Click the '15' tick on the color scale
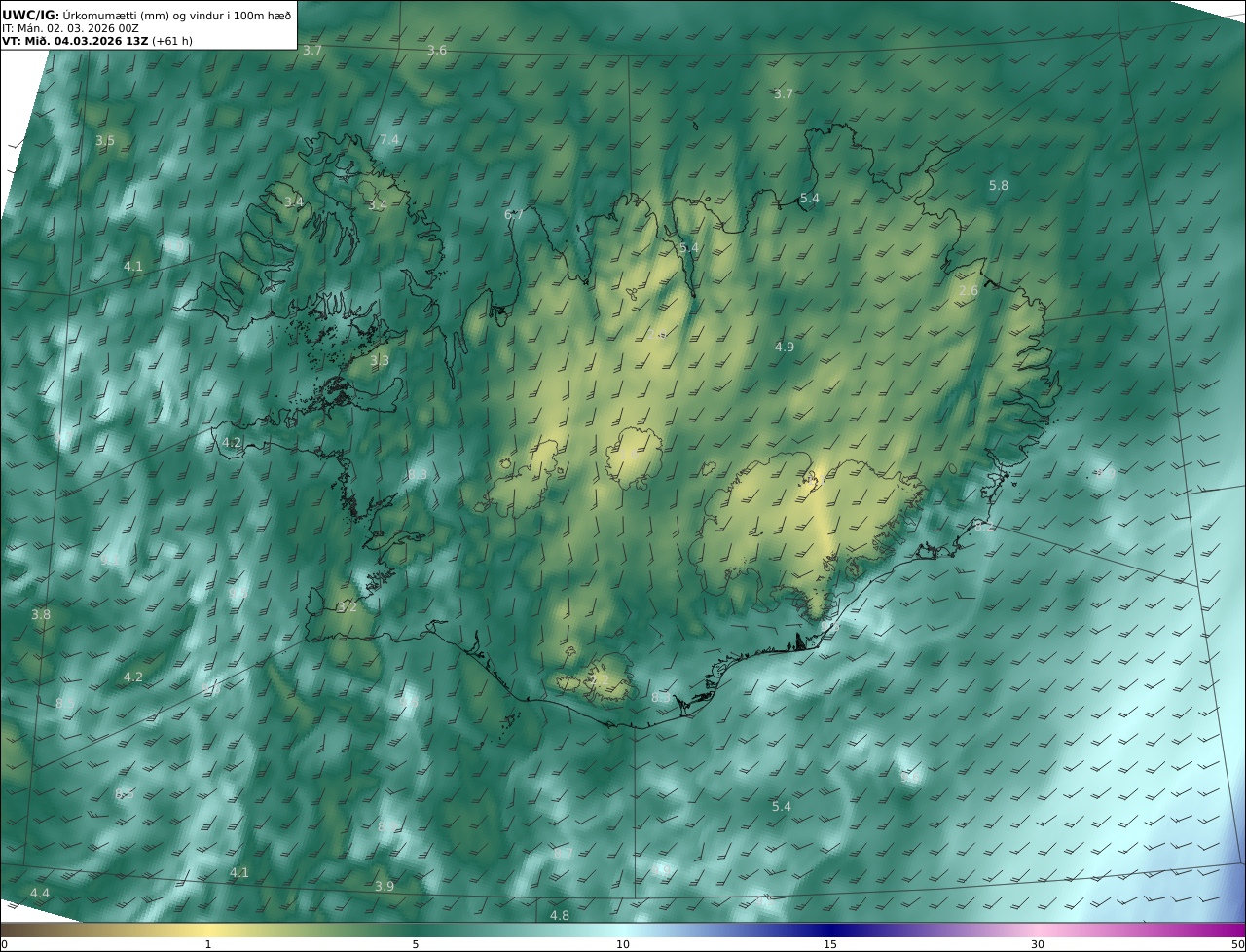Viewport: 1246px width, 952px height. coord(830,944)
